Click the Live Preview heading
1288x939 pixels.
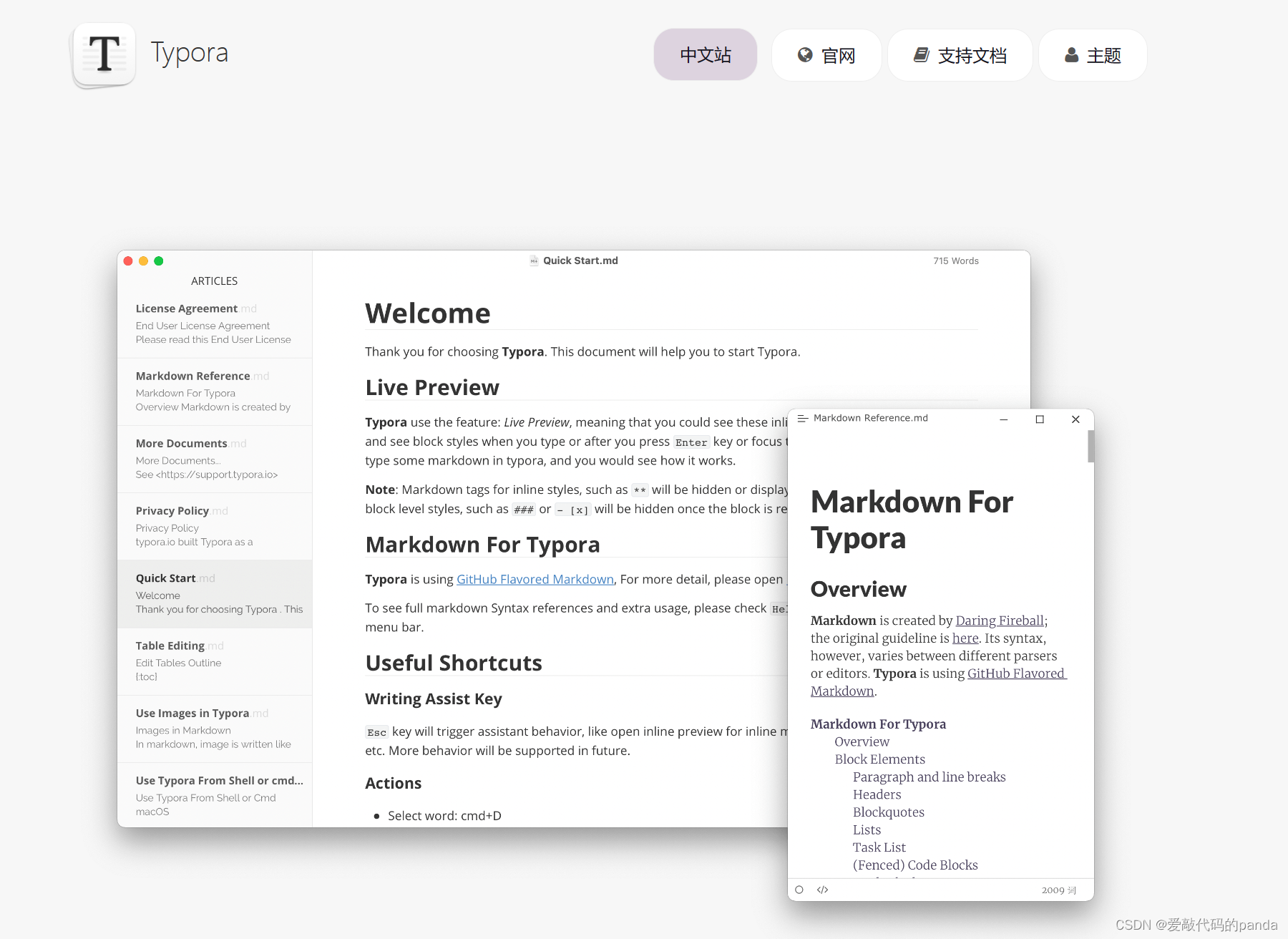tap(432, 387)
